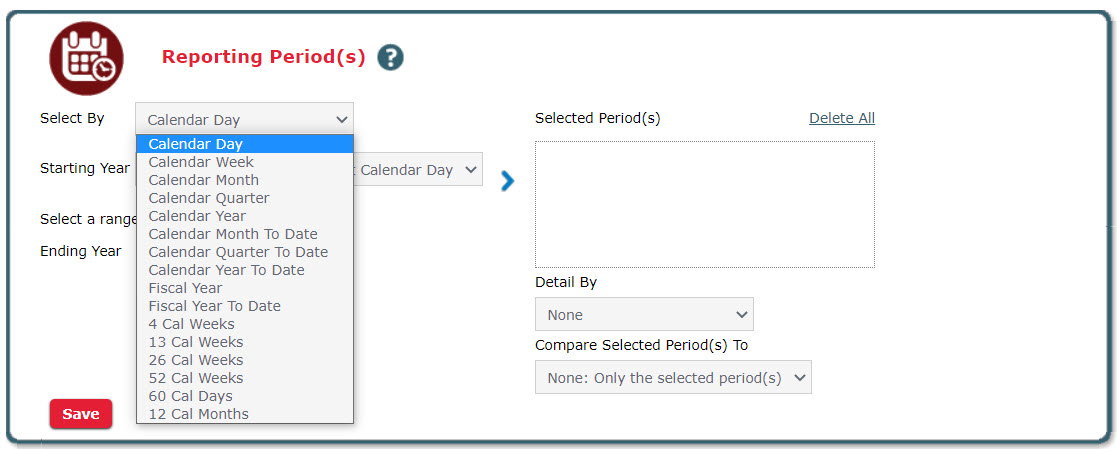Choose the Fiscal Year option
This screenshot has width=1117, height=449.
point(185,288)
